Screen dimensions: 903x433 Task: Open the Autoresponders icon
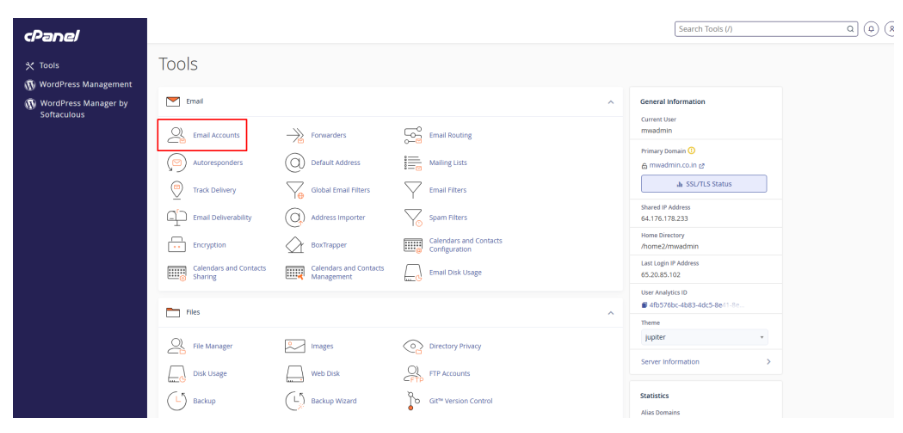click(176, 163)
